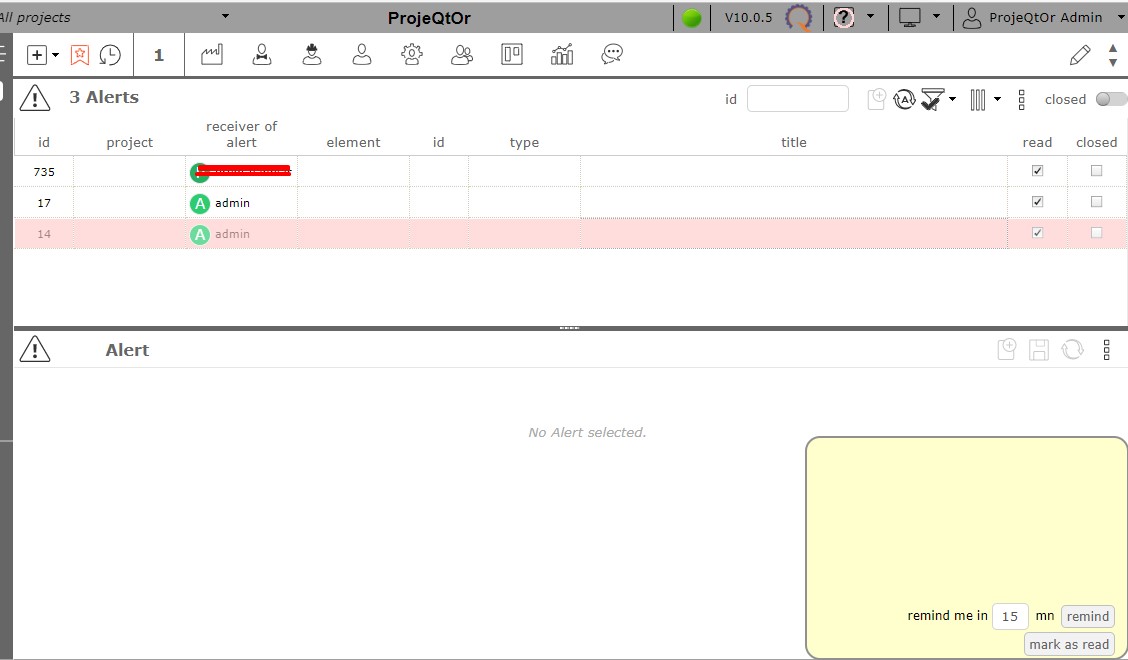This screenshot has height=660, width=1128.
Task: Sort by the title column header
Action: (x=793, y=142)
